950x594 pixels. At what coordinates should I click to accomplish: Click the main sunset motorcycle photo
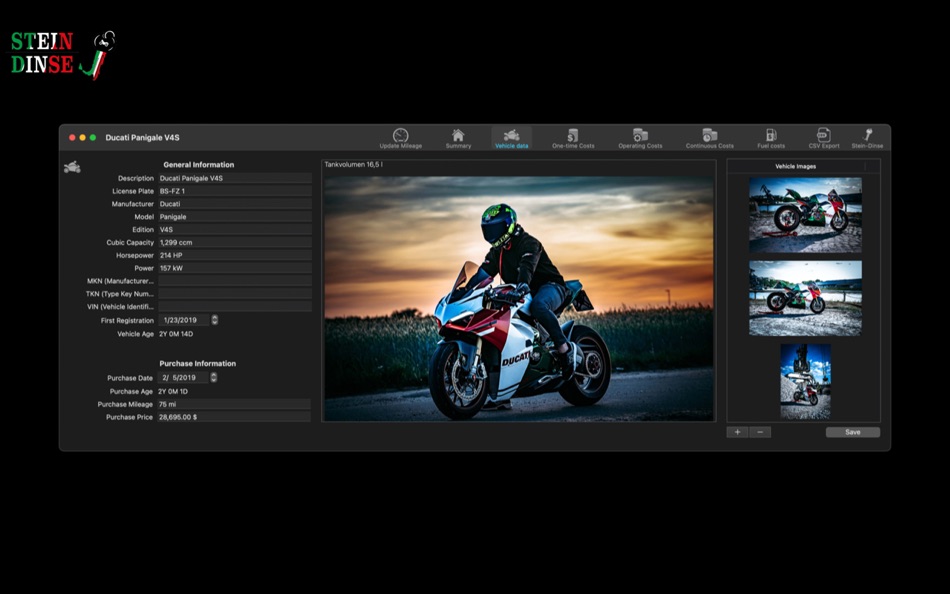(x=519, y=298)
